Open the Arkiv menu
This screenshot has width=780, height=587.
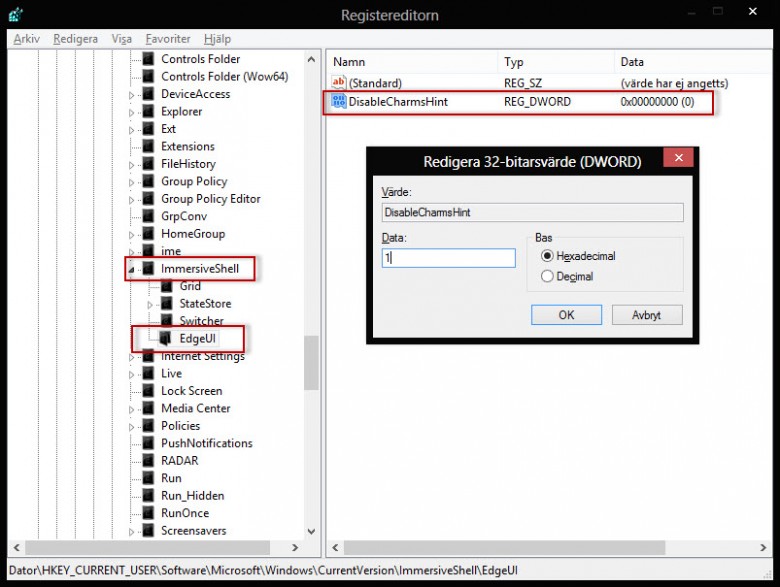coord(26,39)
